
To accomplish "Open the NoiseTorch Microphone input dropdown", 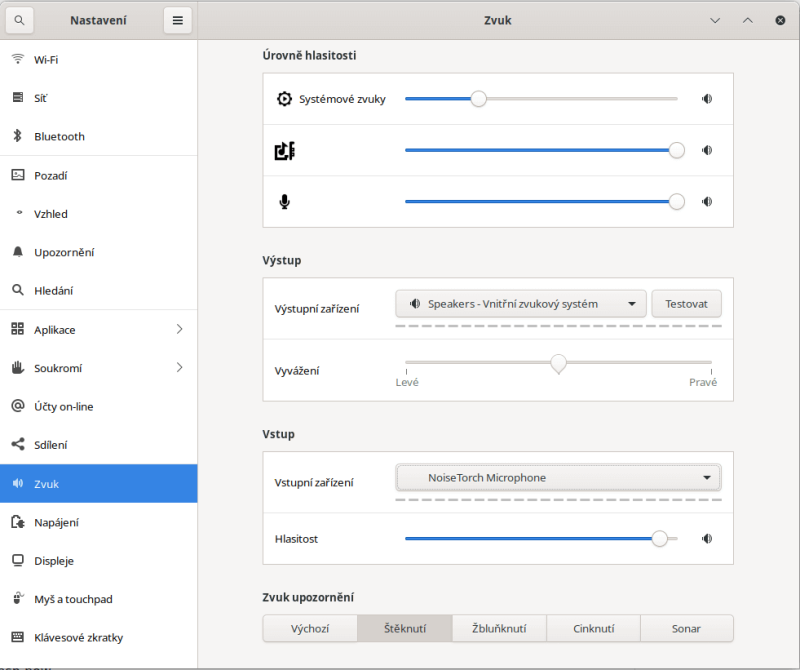I will pyautogui.click(x=558, y=478).
